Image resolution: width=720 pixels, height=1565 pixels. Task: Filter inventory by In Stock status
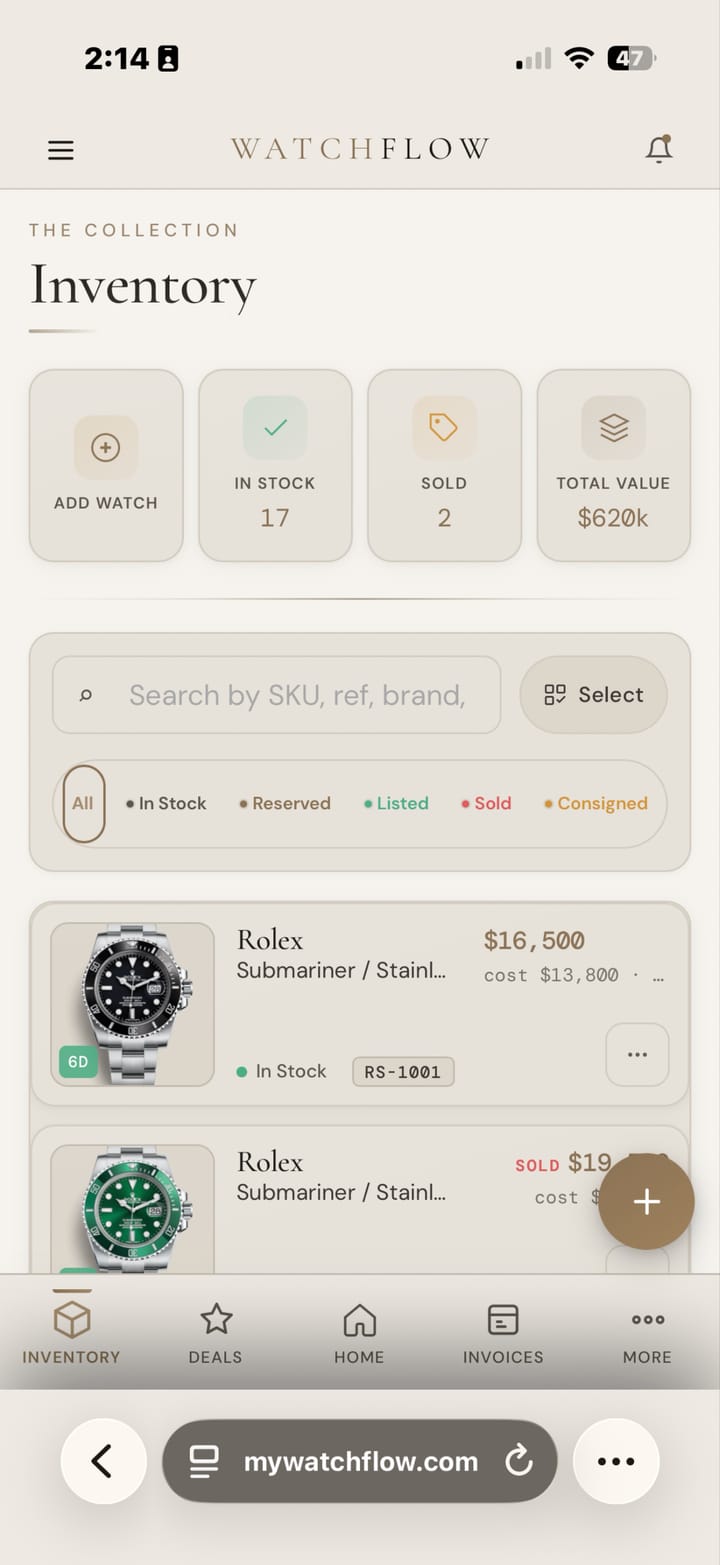click(166, 803)
